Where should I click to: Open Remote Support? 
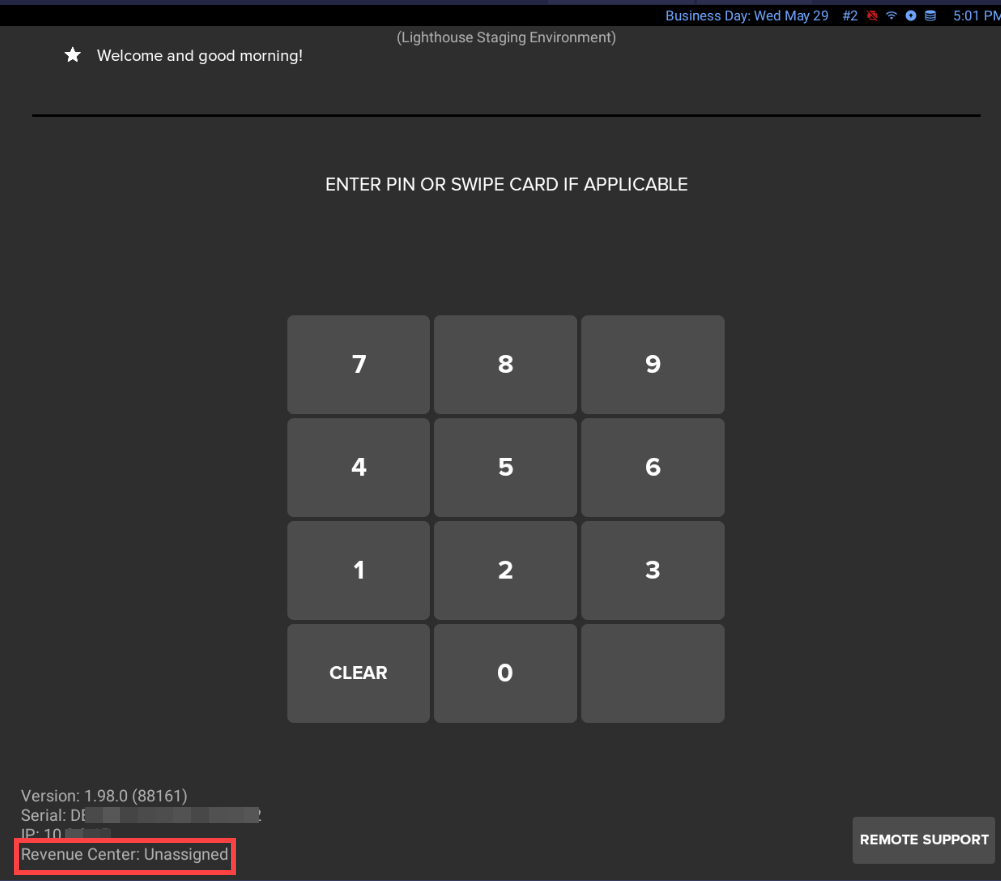coord(924,840)
